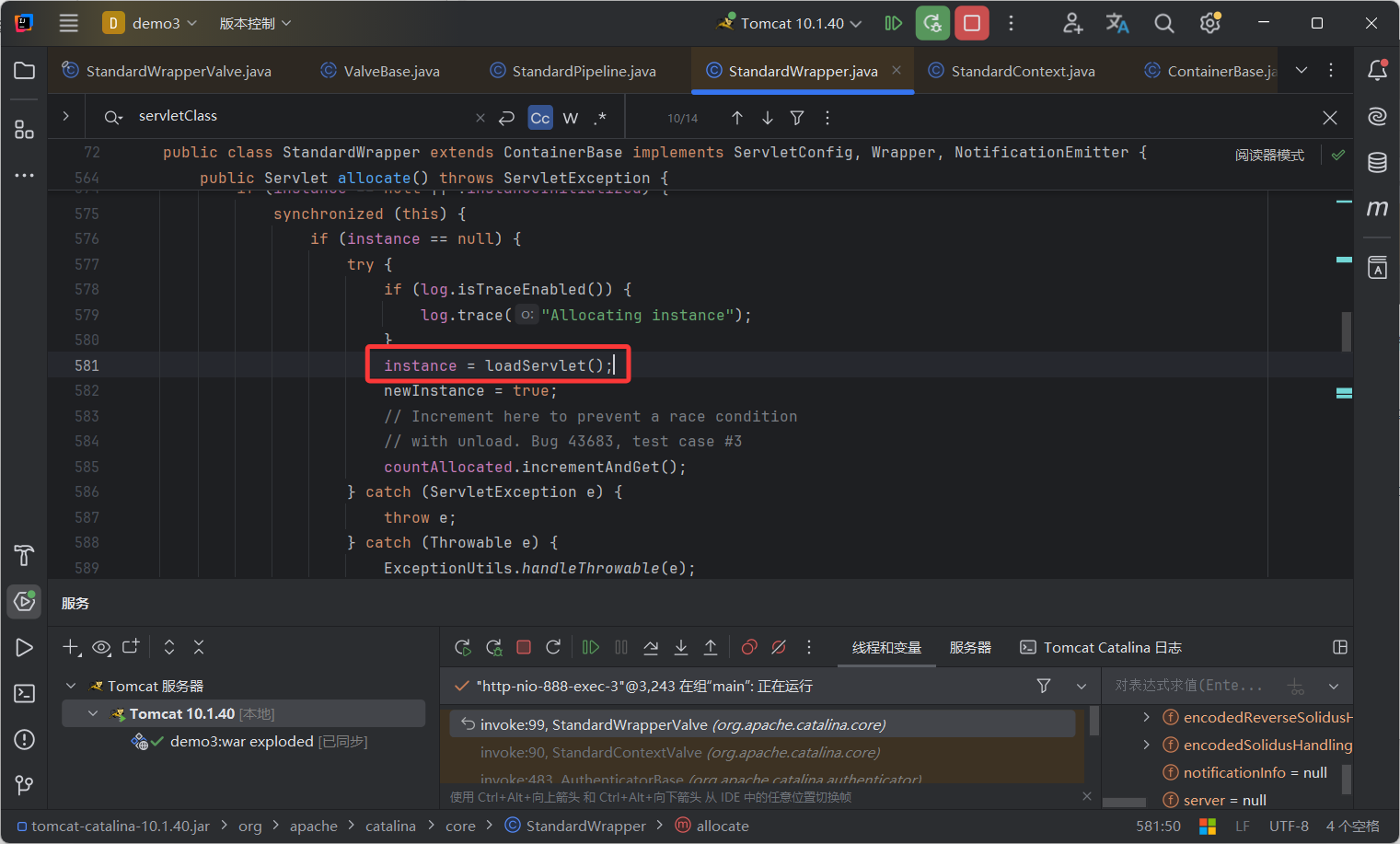Toggle match case in the search bar

540,117
